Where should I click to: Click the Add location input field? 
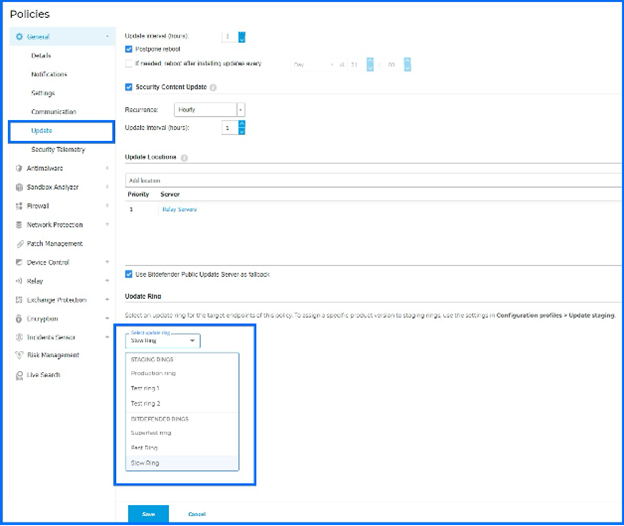[x=373, y=181]
